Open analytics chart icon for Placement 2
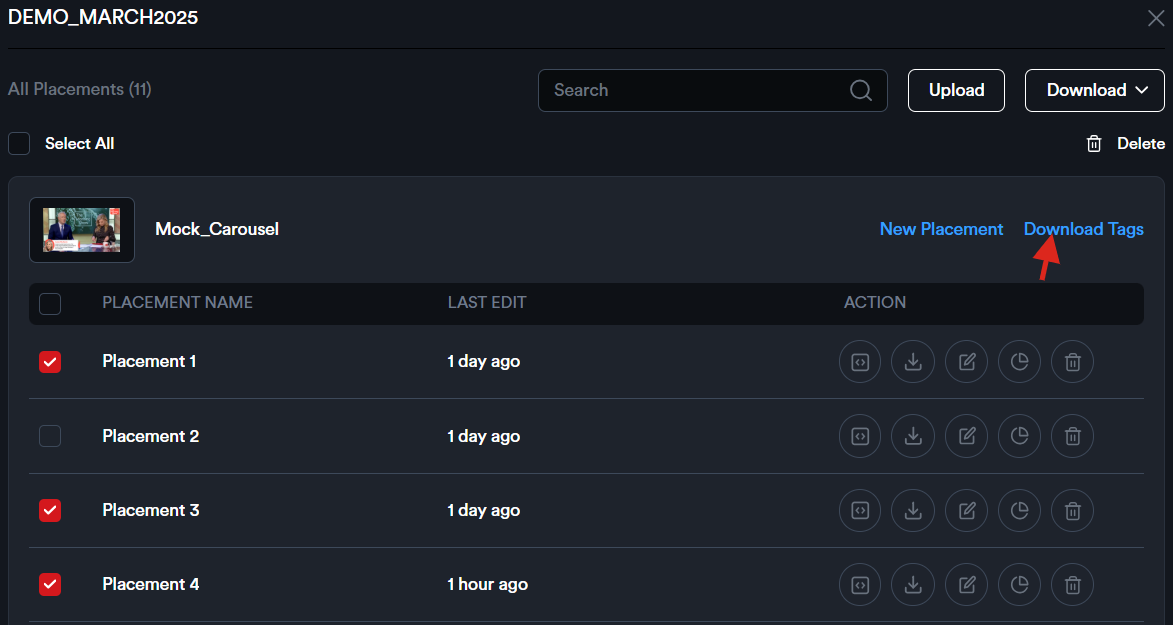 [1019, 436]
